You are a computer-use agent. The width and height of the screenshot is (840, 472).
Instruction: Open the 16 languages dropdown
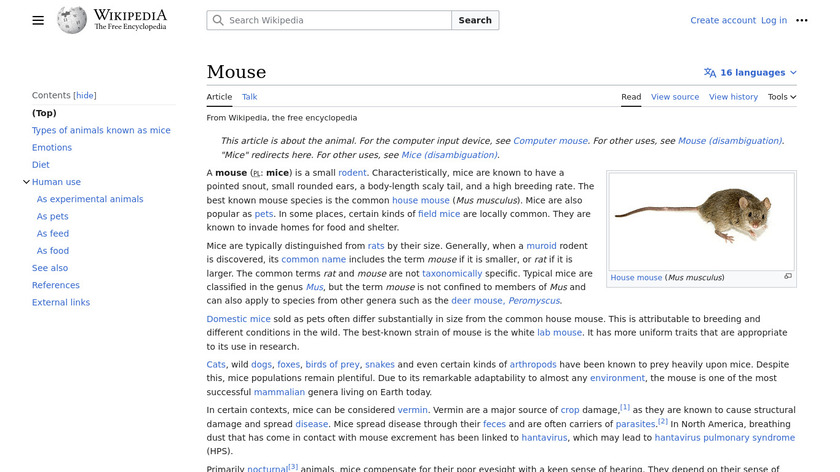750,73
